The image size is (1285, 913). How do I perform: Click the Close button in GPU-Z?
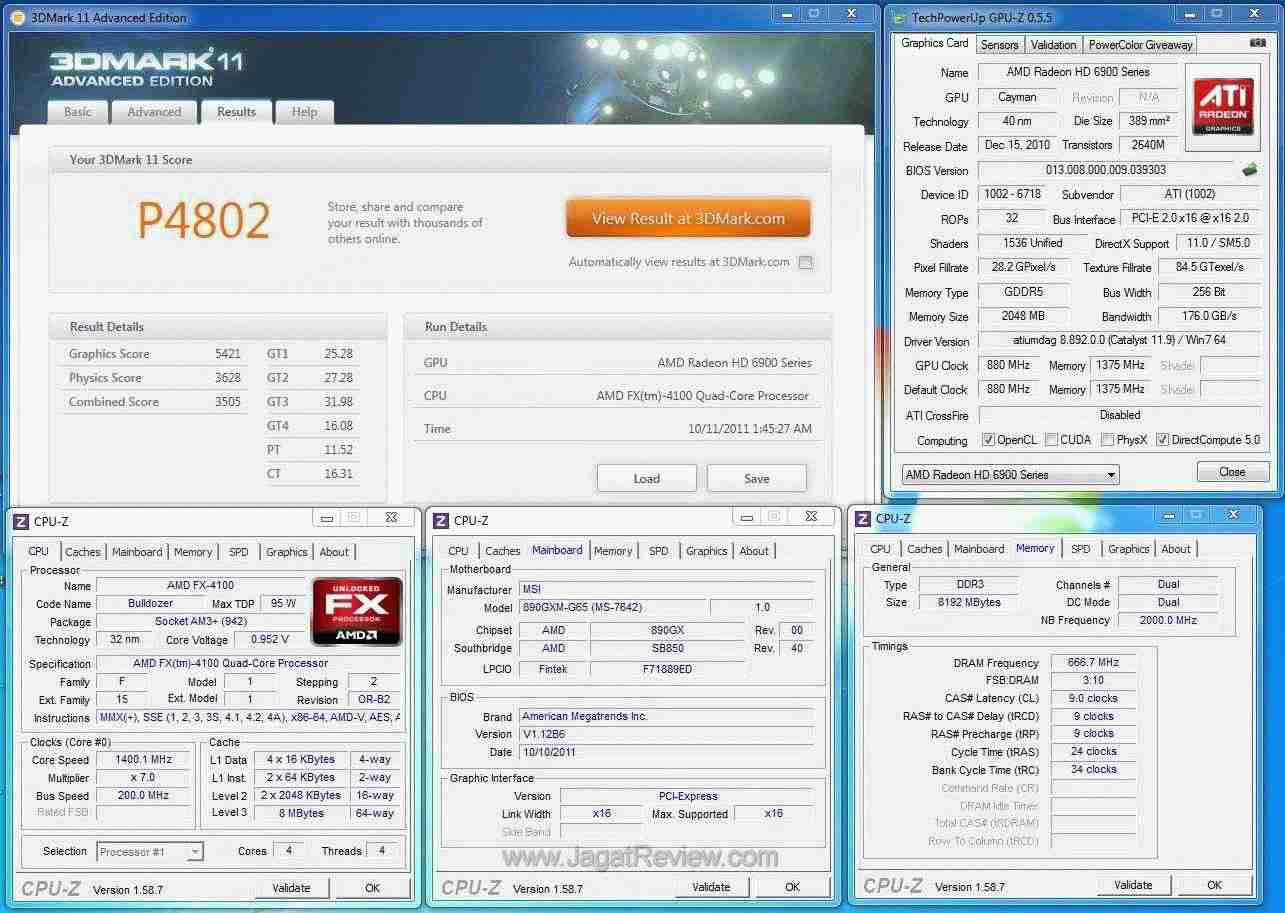coord(1232,472)
